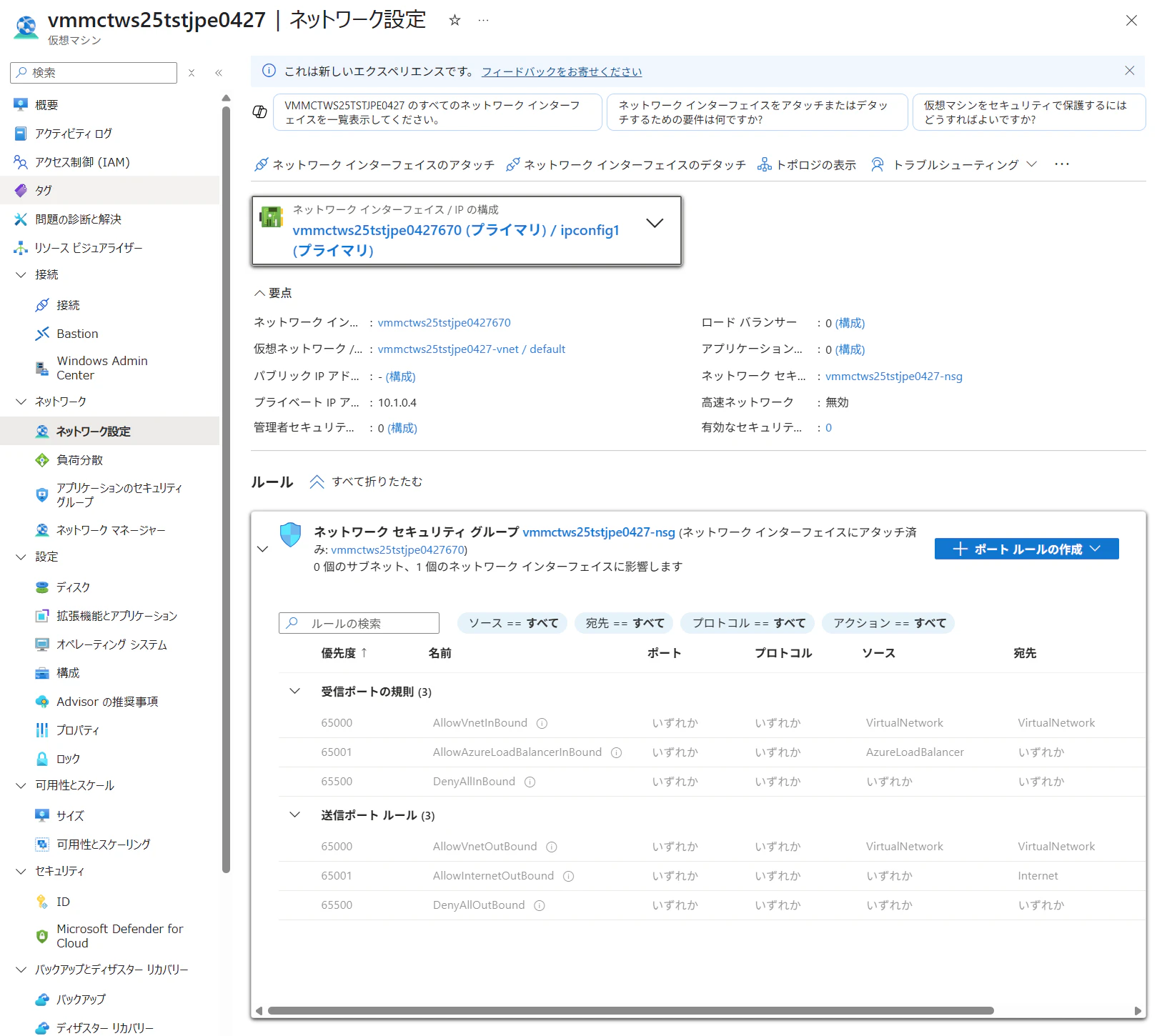The width and height of the screenshot is (1162, 1036).
Task: Click the Bastion icon in the sidebar
Action: tap(42, 334)
